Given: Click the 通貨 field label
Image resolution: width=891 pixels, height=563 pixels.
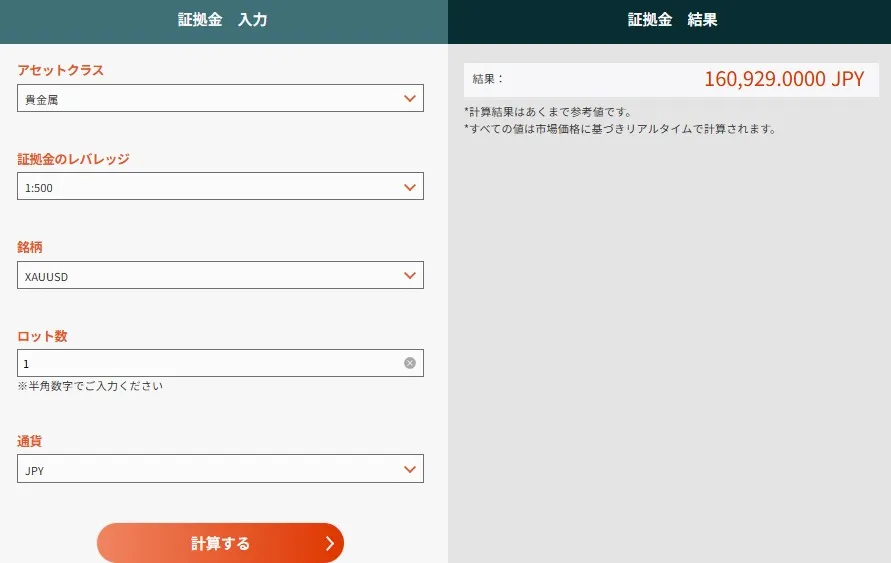Looking at the screenshot, I should point(30,441).
